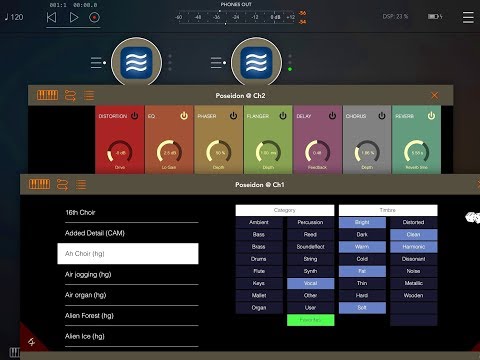The height and width of the screenshot is (360, 480).
Task: Select the Air jogging (hg) preset
Action: click(128, 274)
